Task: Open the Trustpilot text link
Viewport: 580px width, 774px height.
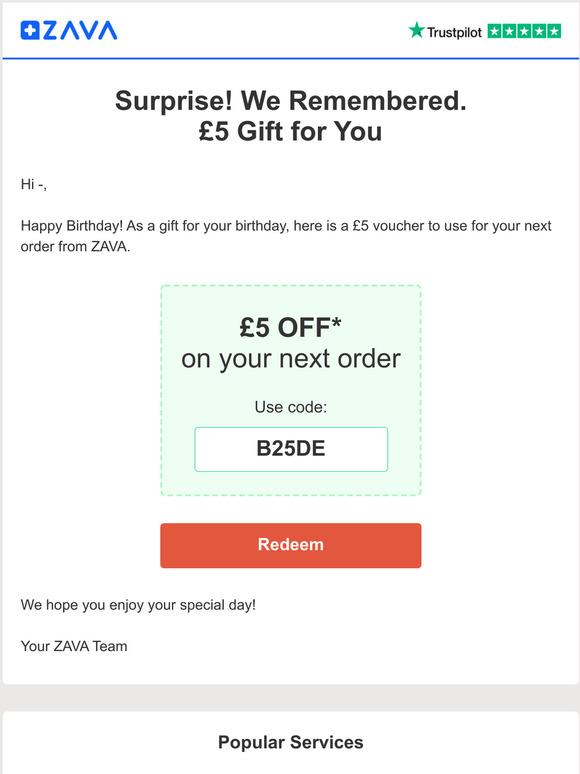Action: [x=454, y=33]
